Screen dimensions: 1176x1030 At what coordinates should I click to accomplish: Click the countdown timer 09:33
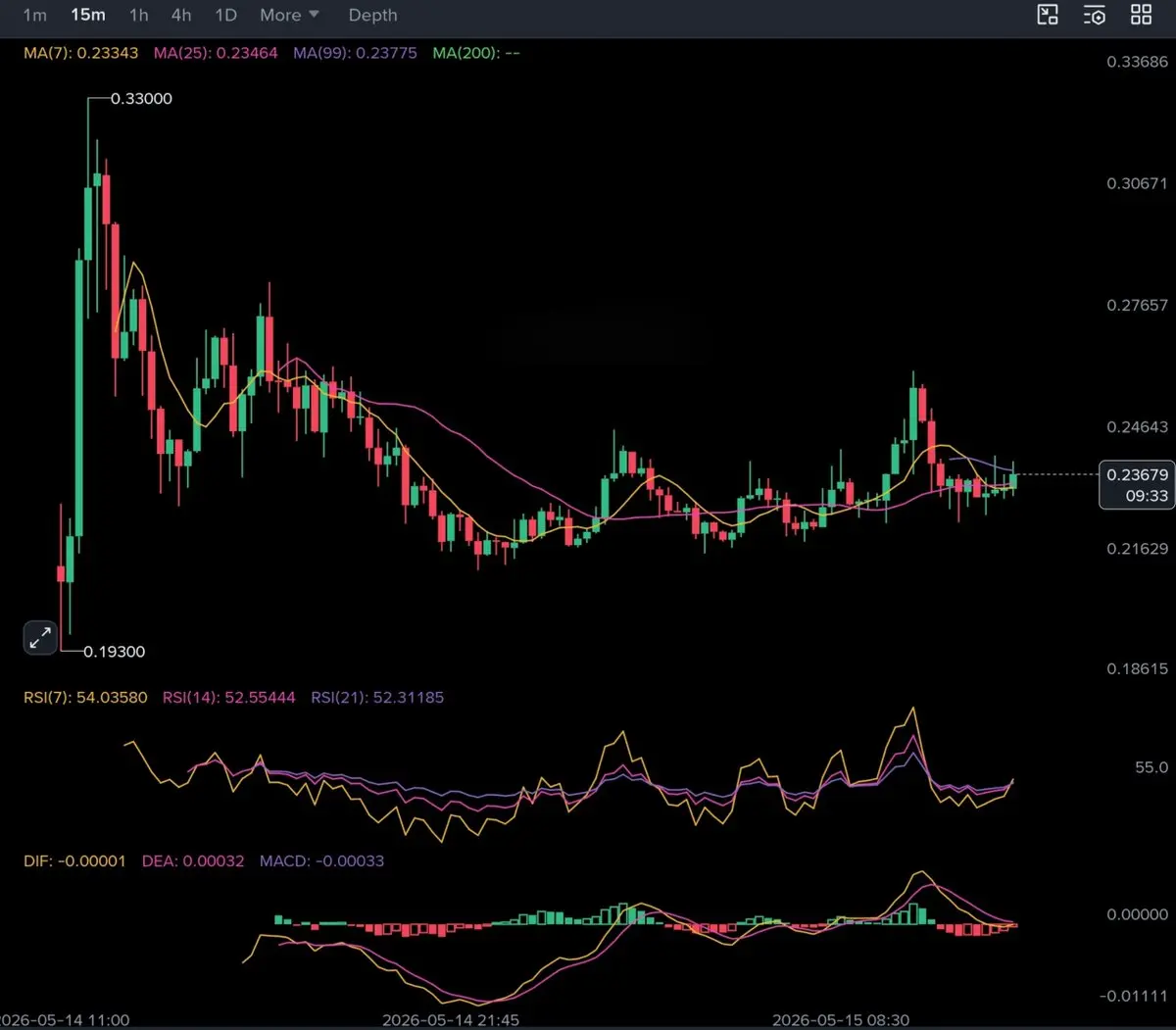coord(1147,496)
